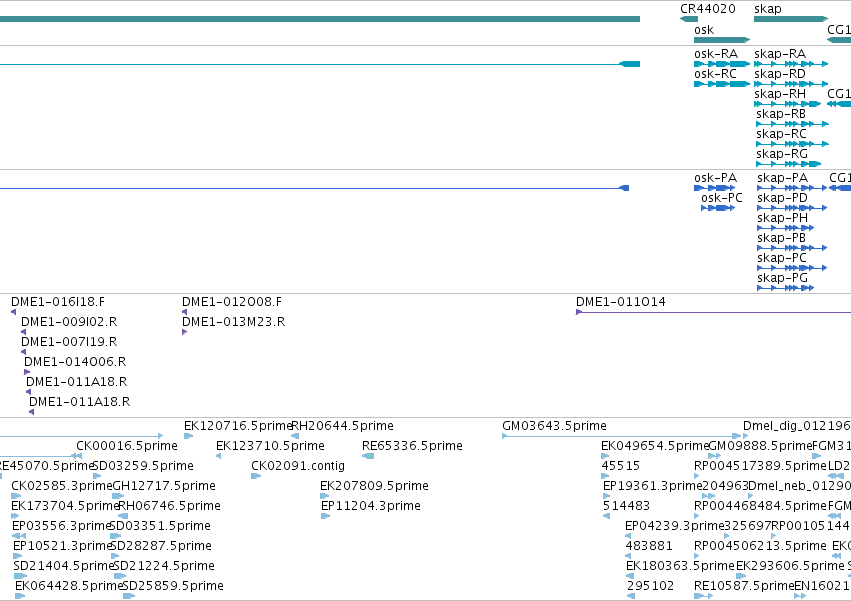Select skap-PC protein label
Viewport: 851px width, 601px height.
pos(782,258)
